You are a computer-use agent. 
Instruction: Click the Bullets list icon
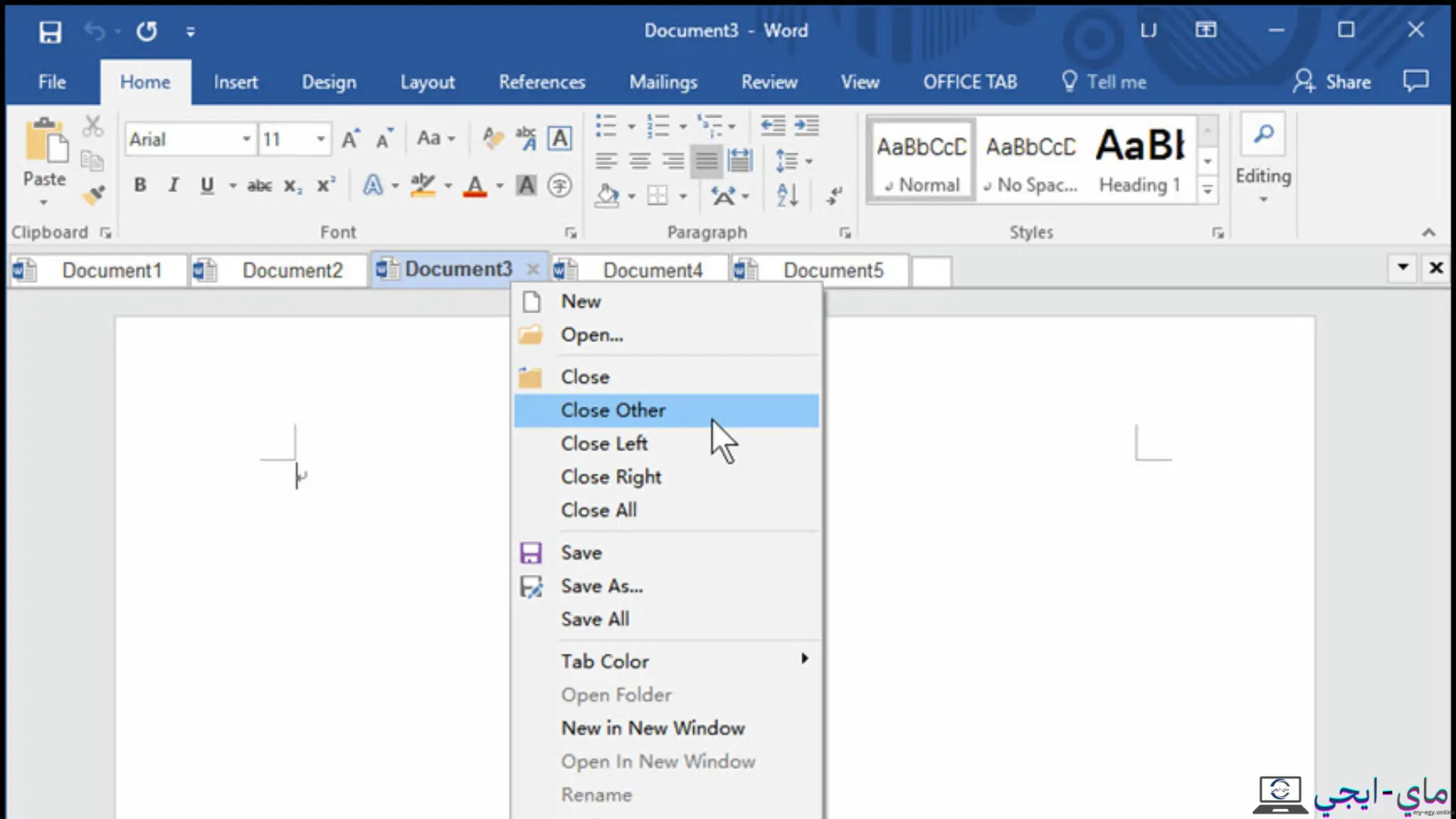pos(606,126)
